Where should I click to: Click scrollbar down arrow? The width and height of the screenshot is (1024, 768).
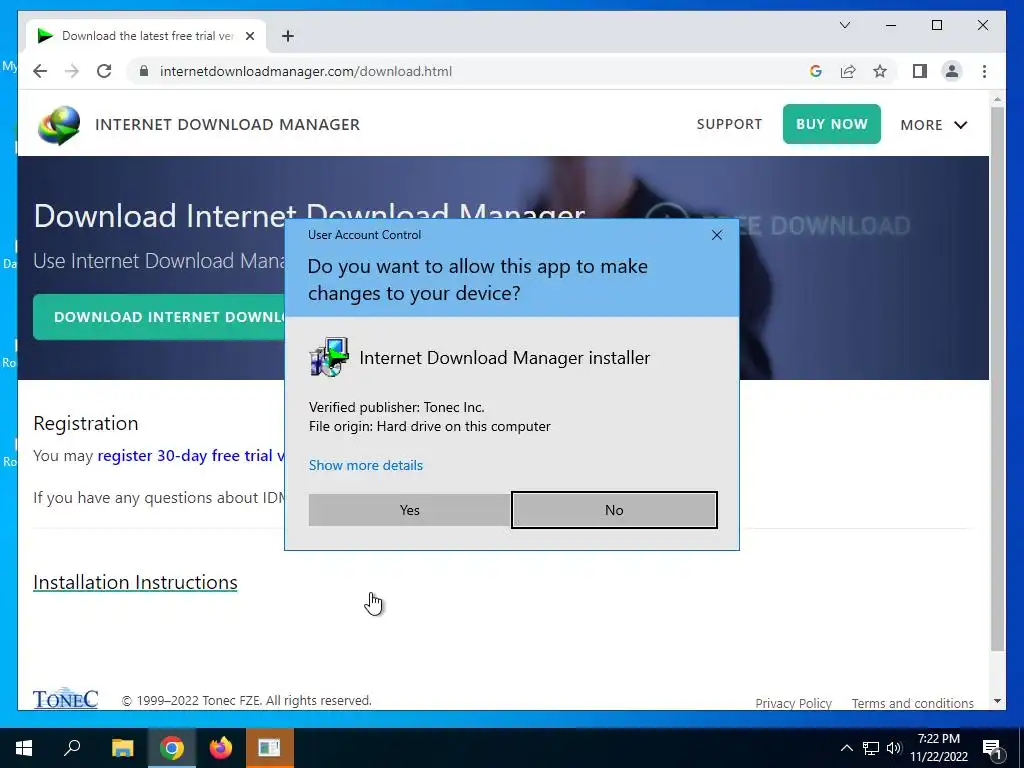tap(997, 701)
